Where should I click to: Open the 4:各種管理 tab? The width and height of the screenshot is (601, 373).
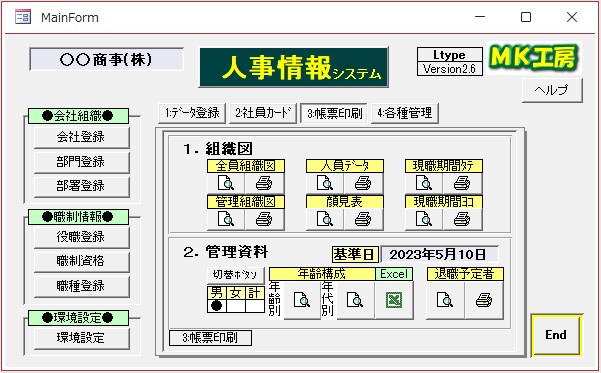point(405,113)
